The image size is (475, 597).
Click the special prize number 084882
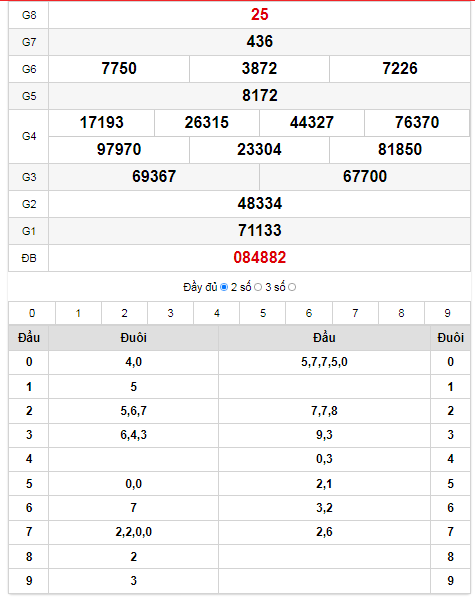pos(260,258)
